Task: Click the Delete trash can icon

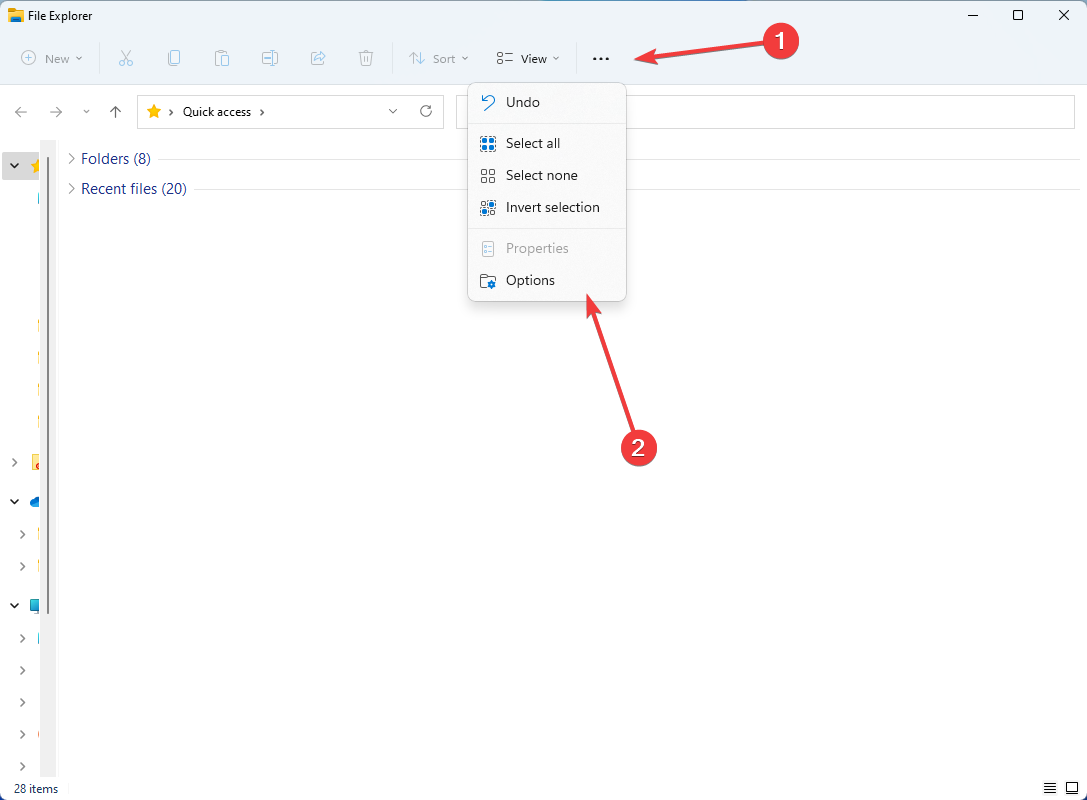Action: pyautogui.click(x=366, y=58)
